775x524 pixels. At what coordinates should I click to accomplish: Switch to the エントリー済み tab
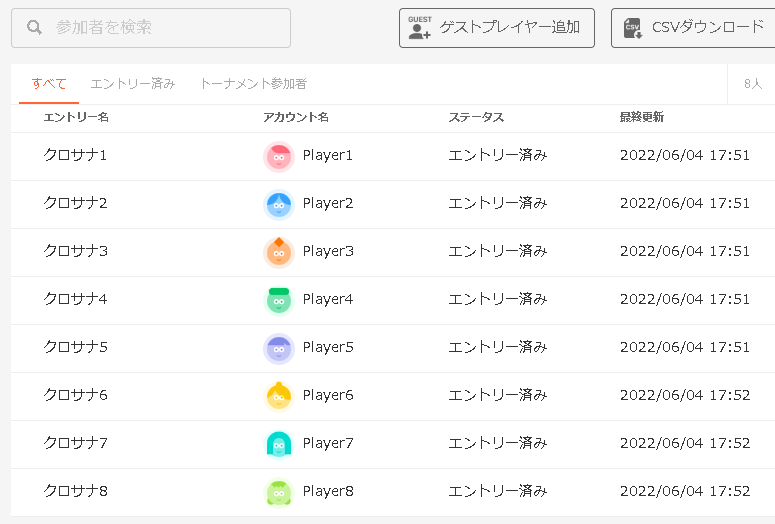coord(132,84)
